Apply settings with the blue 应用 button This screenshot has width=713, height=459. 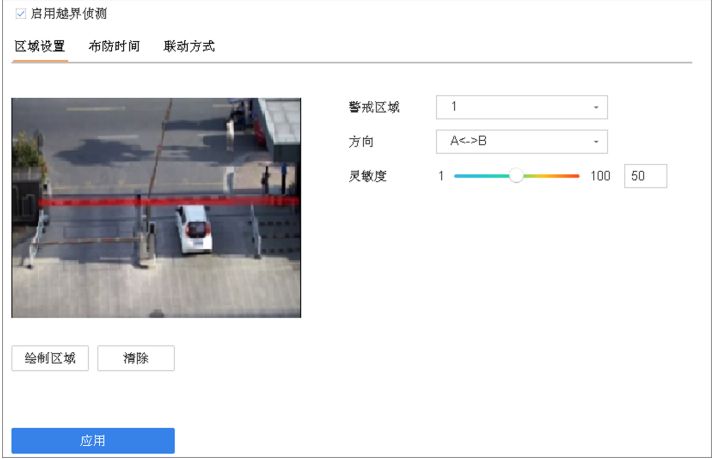point(93,440)
